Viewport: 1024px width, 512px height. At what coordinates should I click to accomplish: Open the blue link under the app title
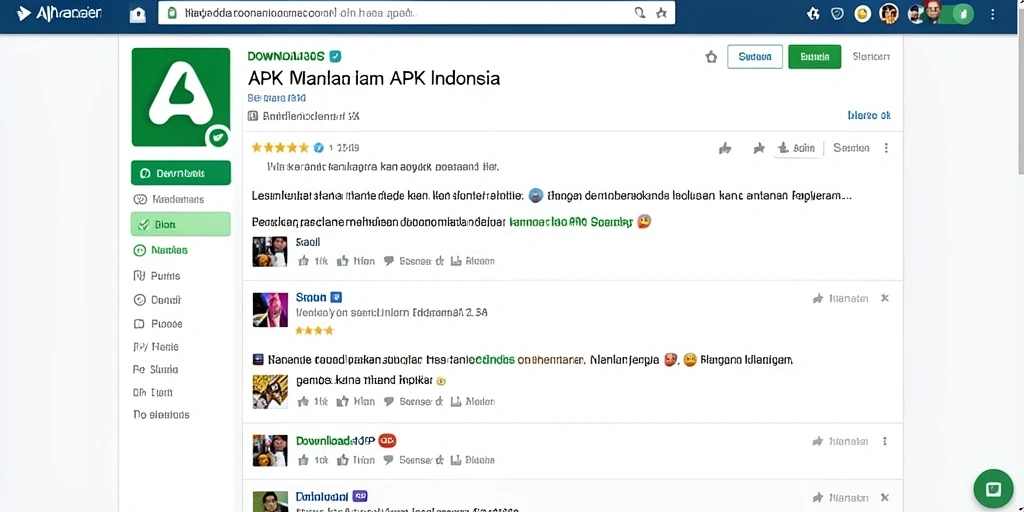point(277,98)
